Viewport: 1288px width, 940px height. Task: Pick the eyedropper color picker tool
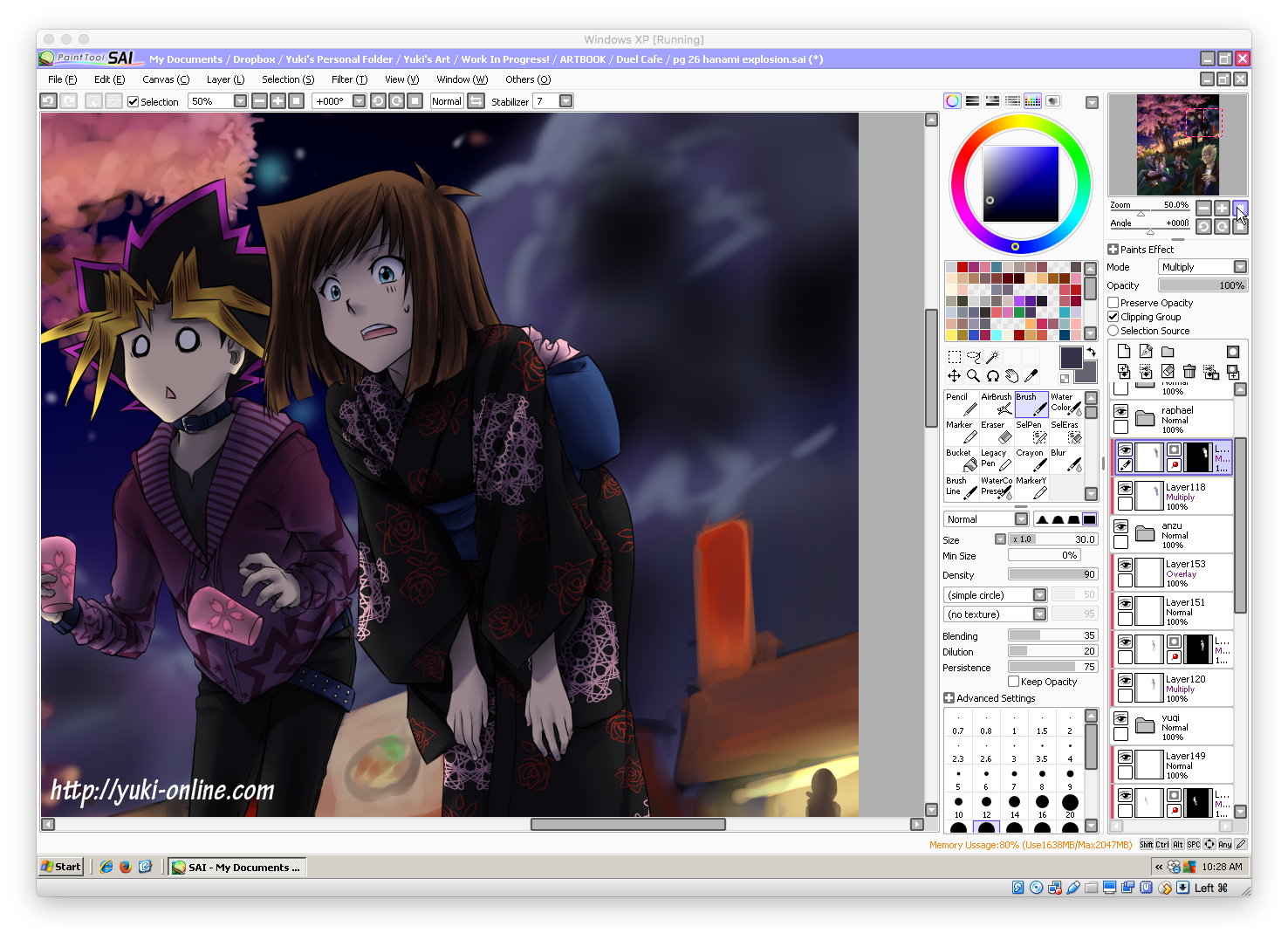[1031, 376]
